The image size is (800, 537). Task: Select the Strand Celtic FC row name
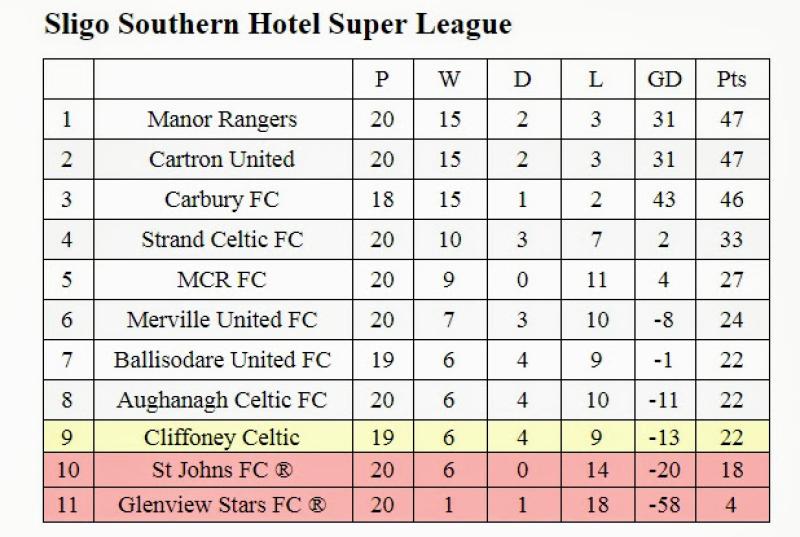(x=222, y=240)
